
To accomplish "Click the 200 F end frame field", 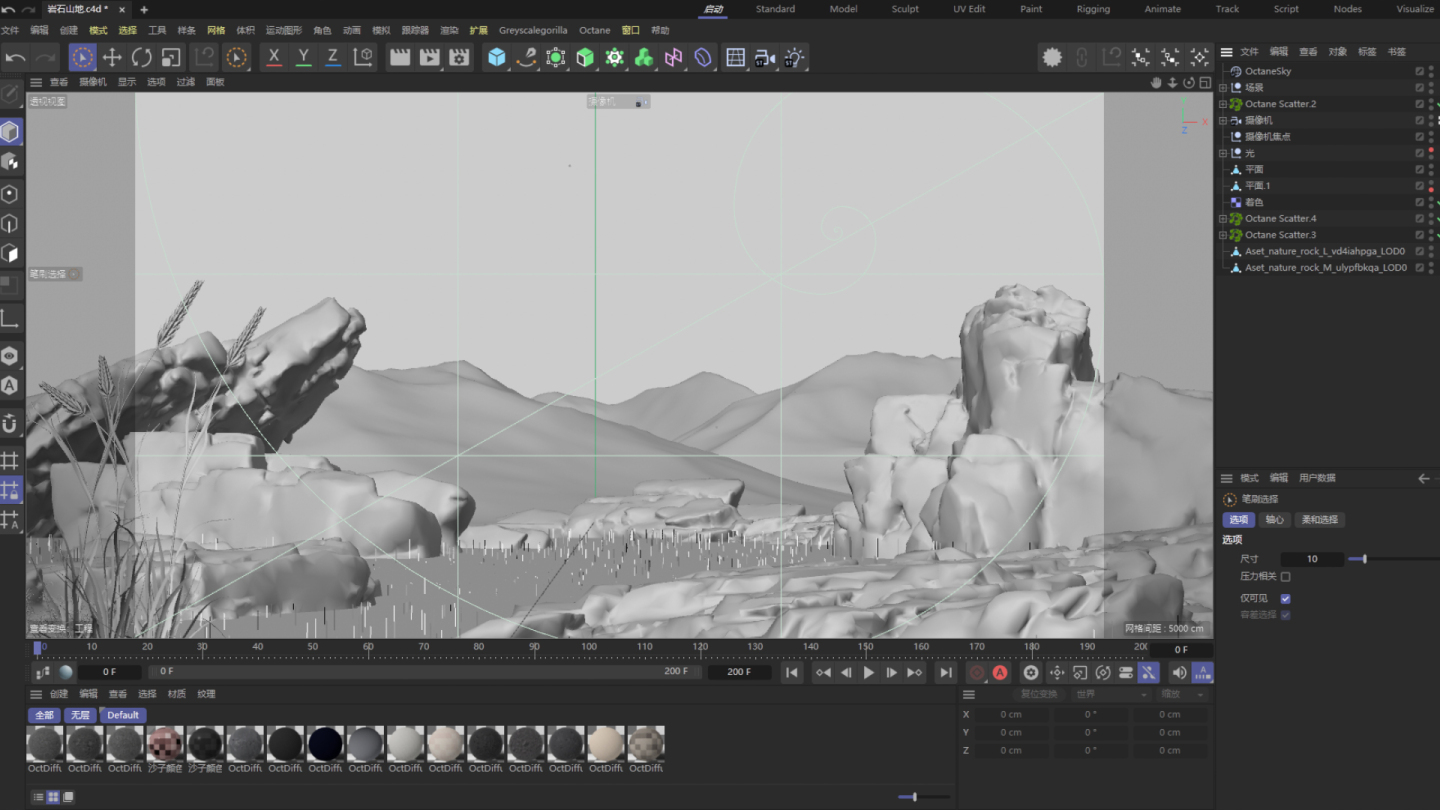I will coord(739,672).
